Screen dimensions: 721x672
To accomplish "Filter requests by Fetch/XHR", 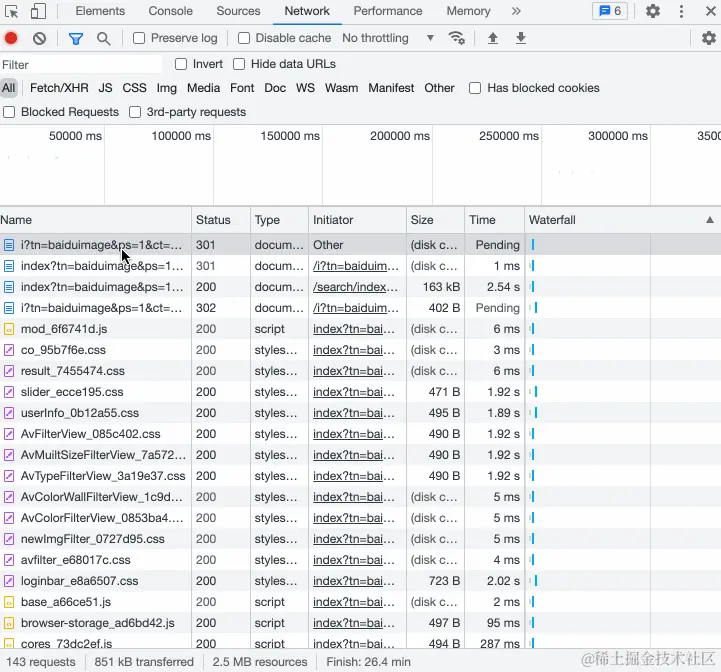I will [59, 88].
